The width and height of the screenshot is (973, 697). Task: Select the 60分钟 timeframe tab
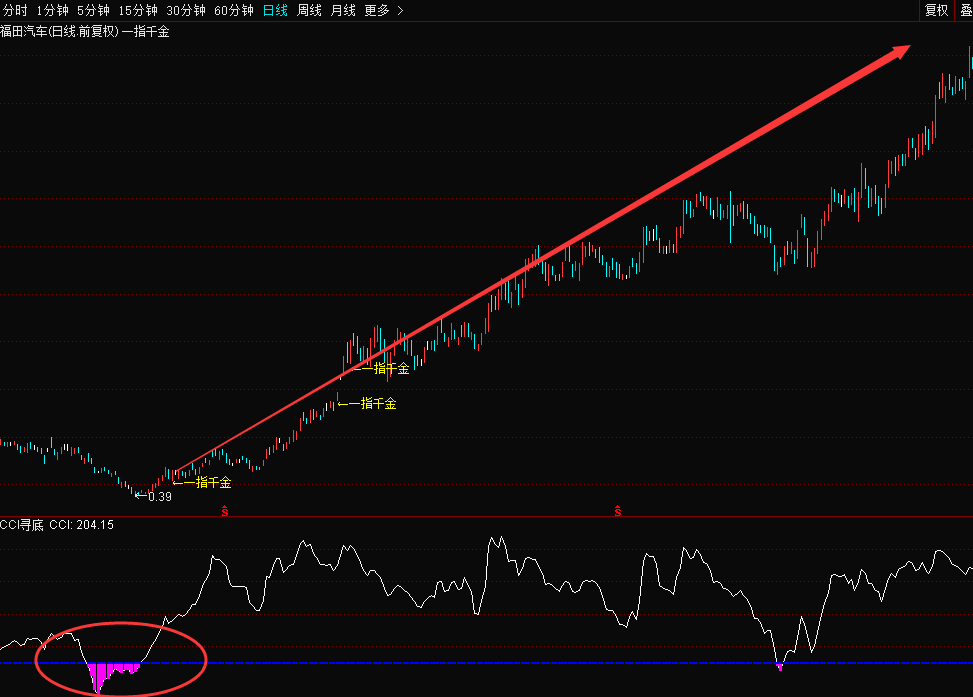[x=233, y=11]
